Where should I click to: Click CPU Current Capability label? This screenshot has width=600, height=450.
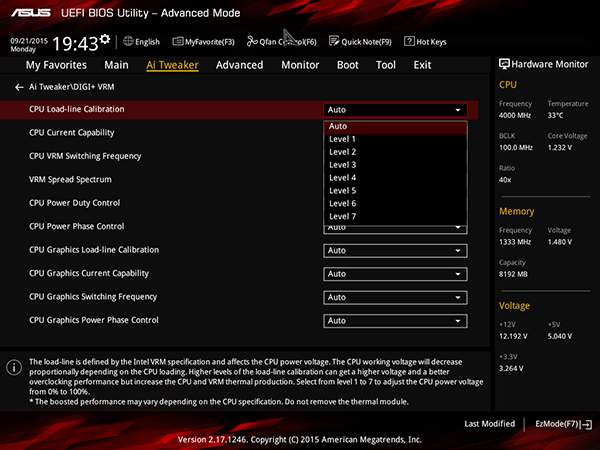72,133
